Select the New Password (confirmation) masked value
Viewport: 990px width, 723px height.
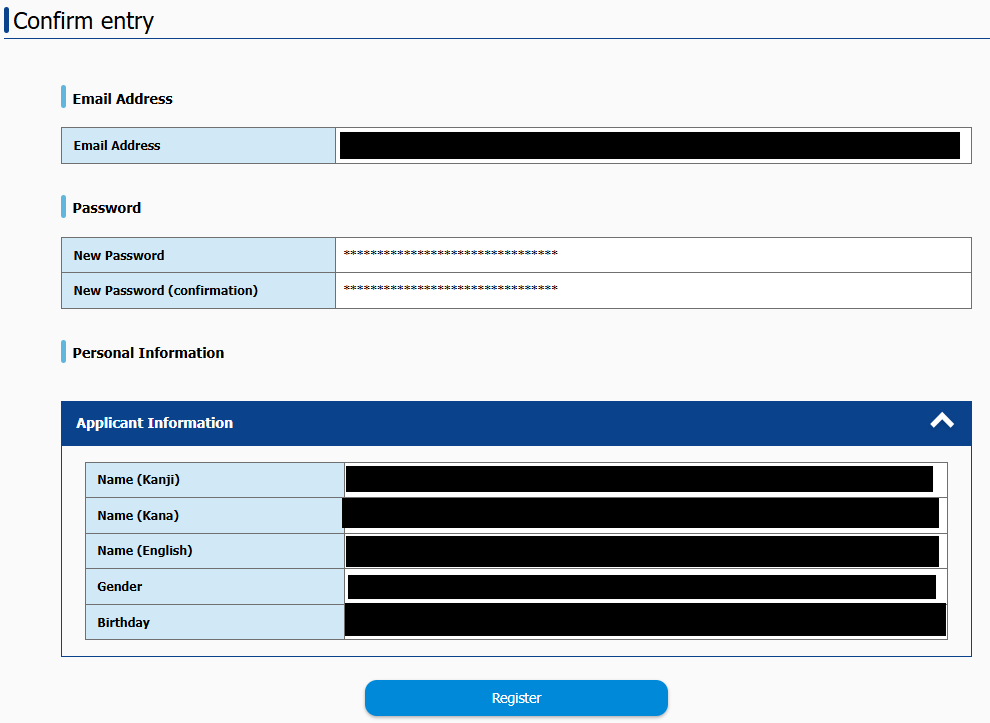[x=450, y=291]
